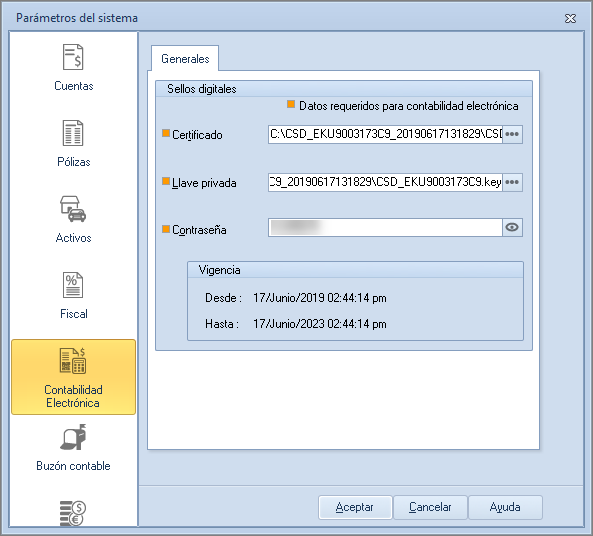The width and height of the screenshot is (593, 536).
Task: Click the Vigencia Hasta date text
Action: coord(320,324)
